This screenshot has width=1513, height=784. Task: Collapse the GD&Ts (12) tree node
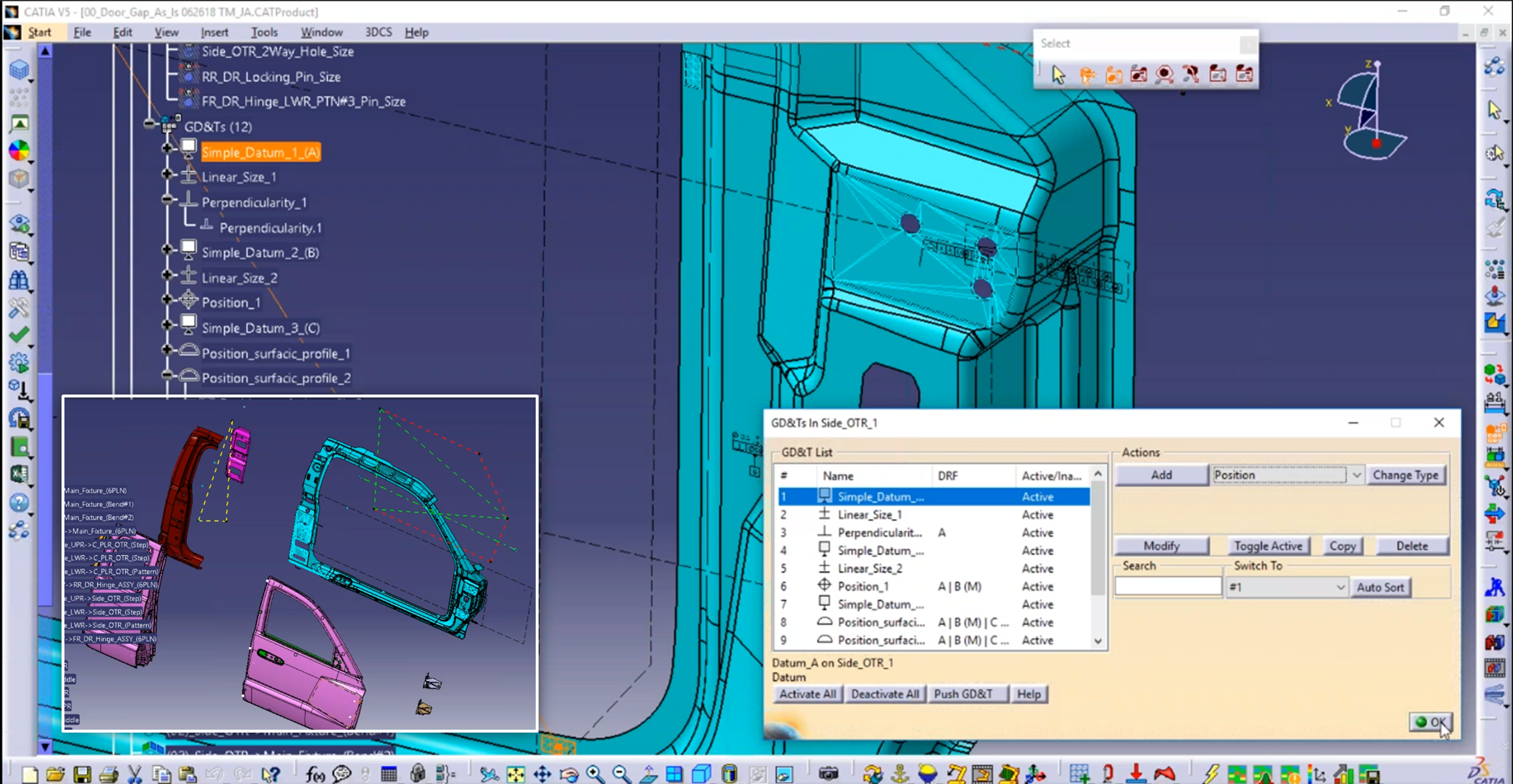(x=150, y=122)
